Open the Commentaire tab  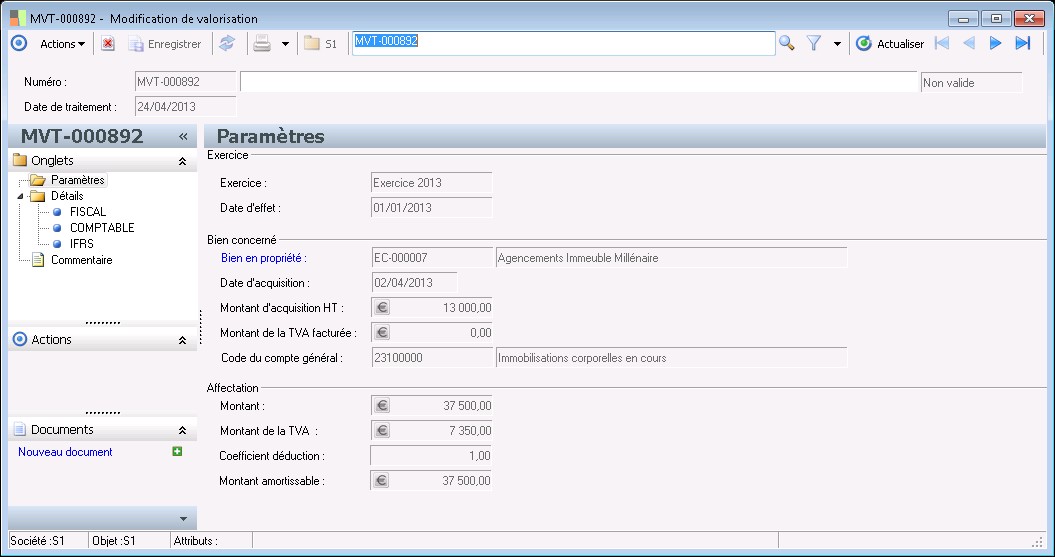(81, 260)
